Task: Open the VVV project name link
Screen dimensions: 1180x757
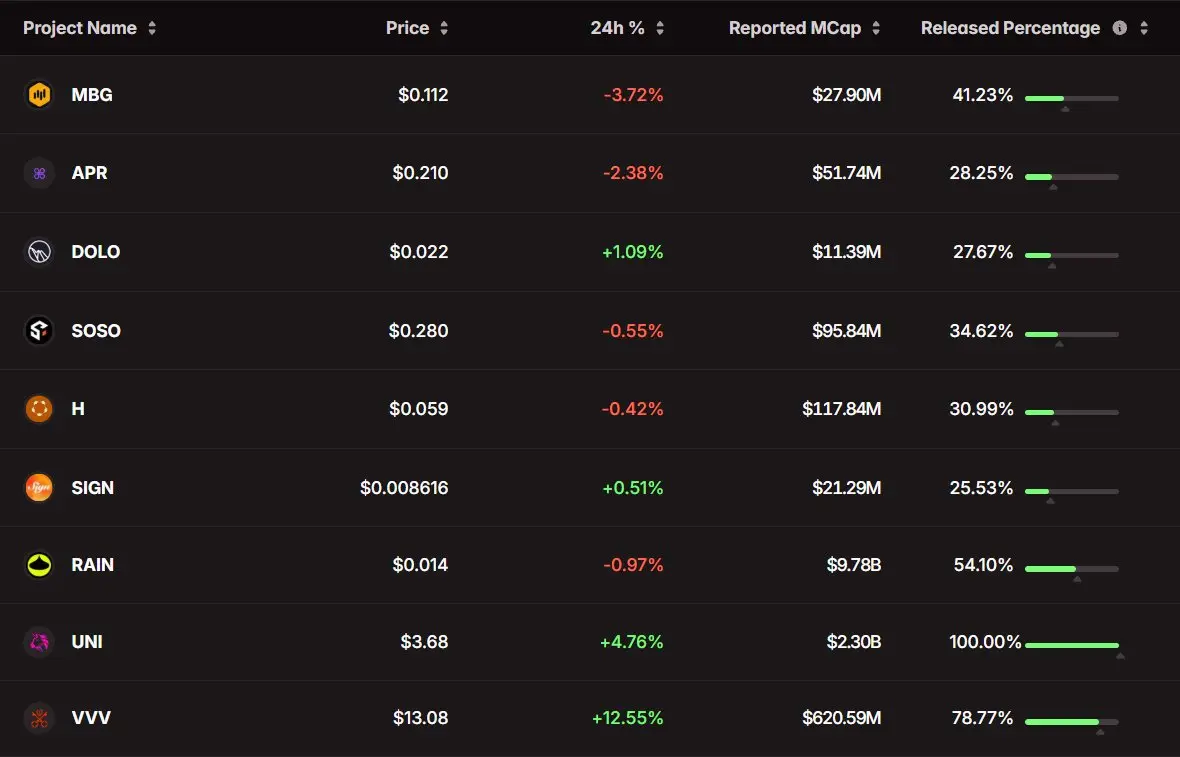Action: (x=91, y=718)
